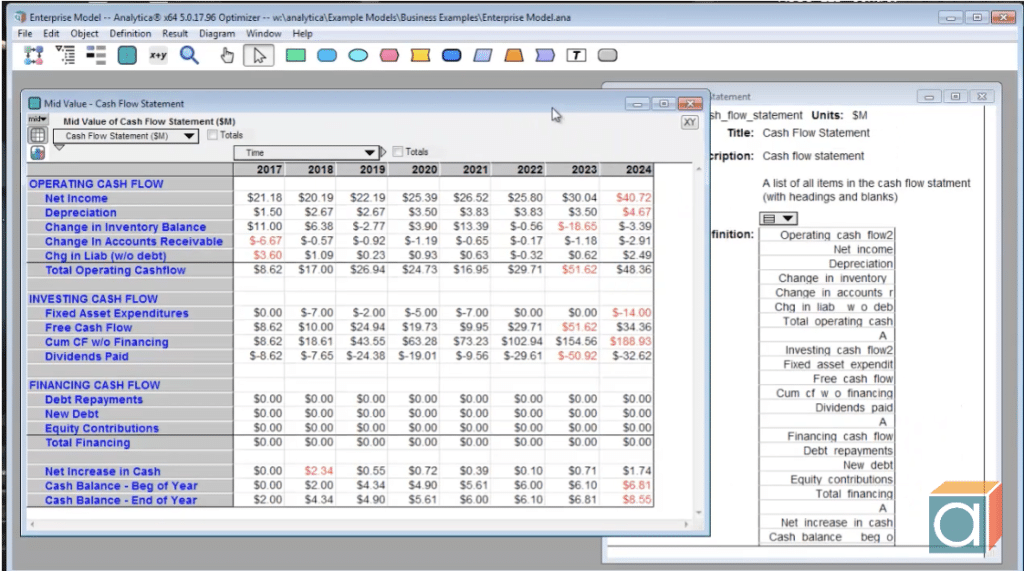Pick the light blue oval chance node
This screenshot has width=1024, height=571.
pyautogui.click(x=357, y=56)
